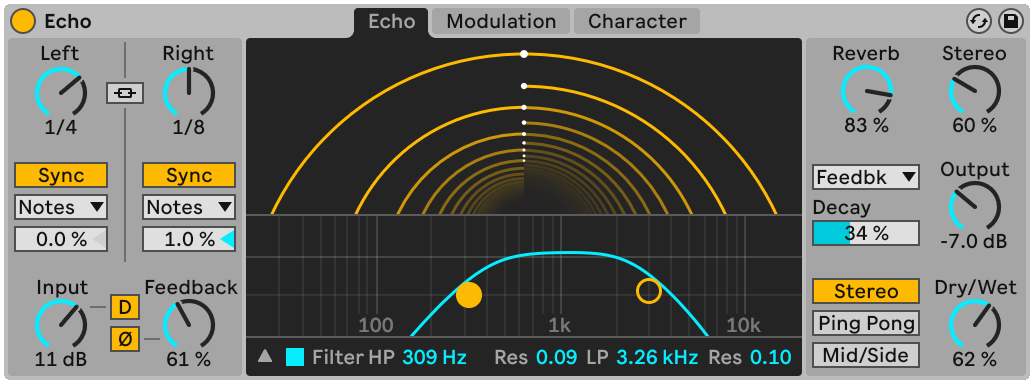Click the Input gain knob
Screen dimensions: 1034x384
click(61, 325)
